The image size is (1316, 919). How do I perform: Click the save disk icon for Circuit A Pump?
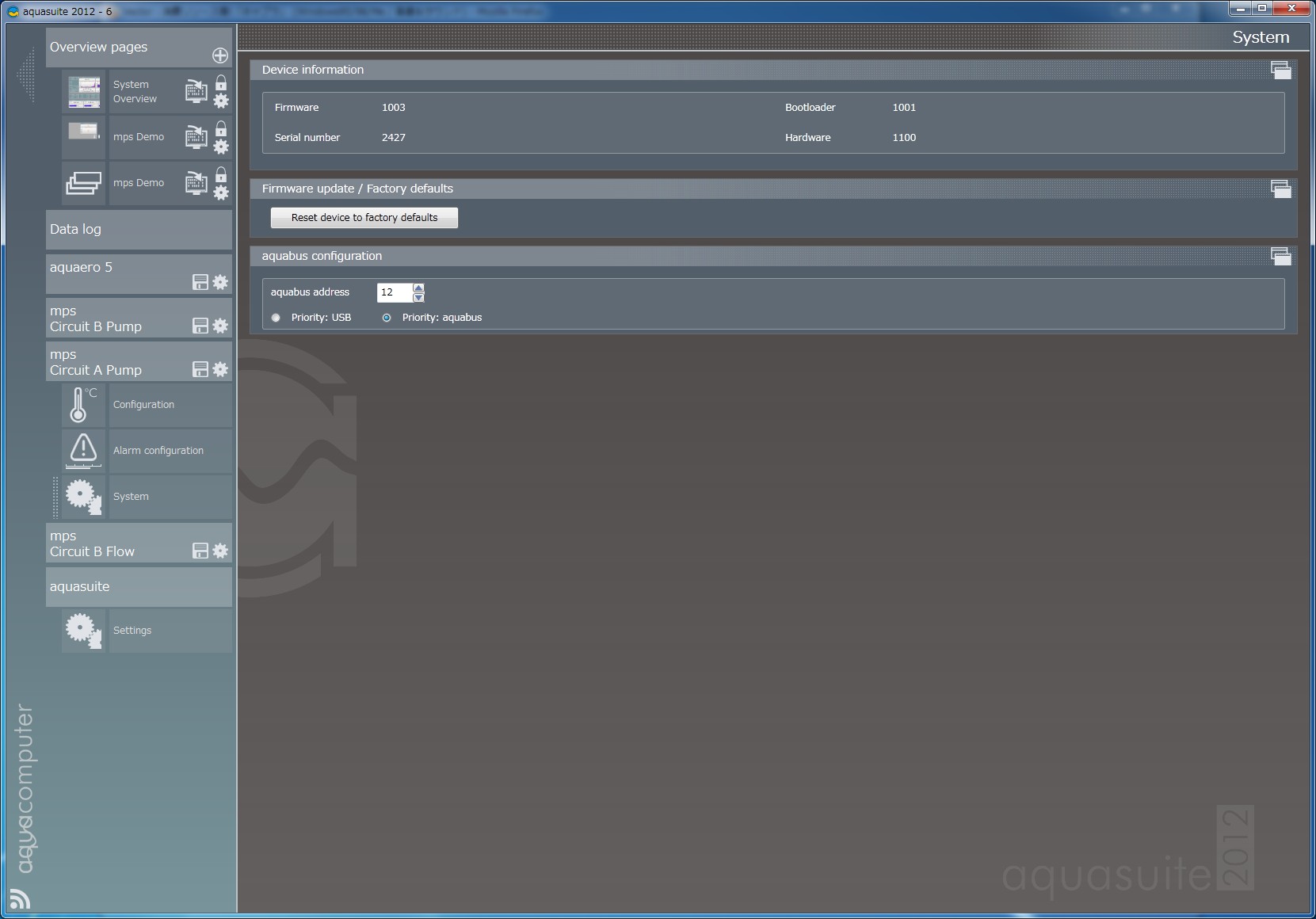[200, 369]
